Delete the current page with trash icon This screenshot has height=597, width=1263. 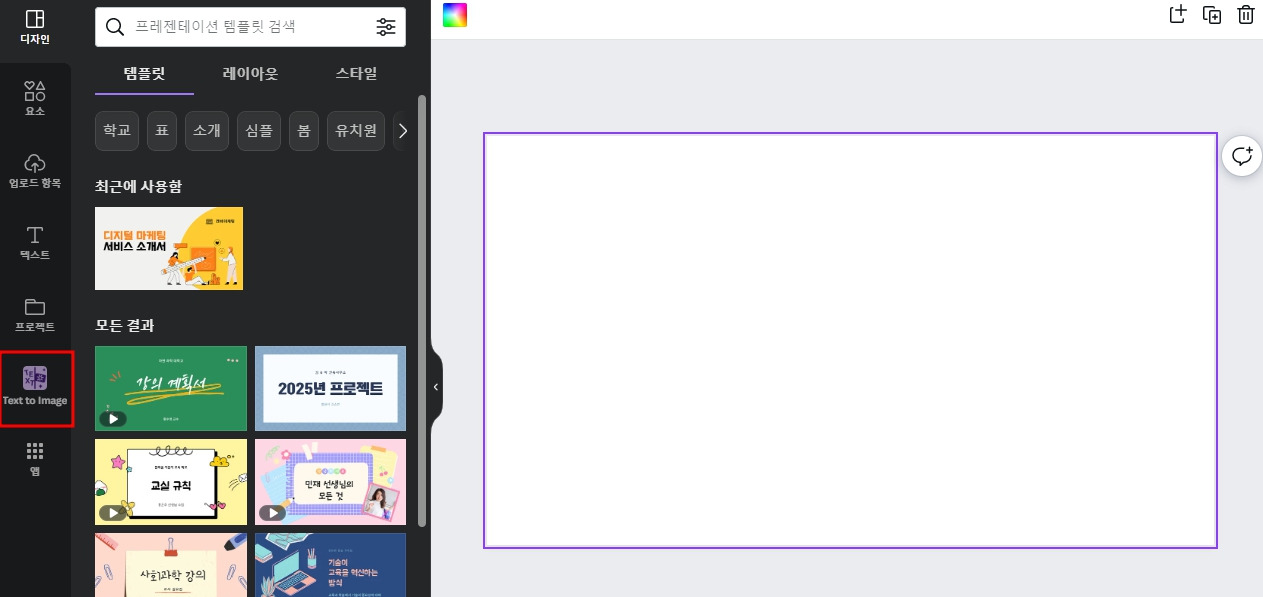[x=1245, y=15]
